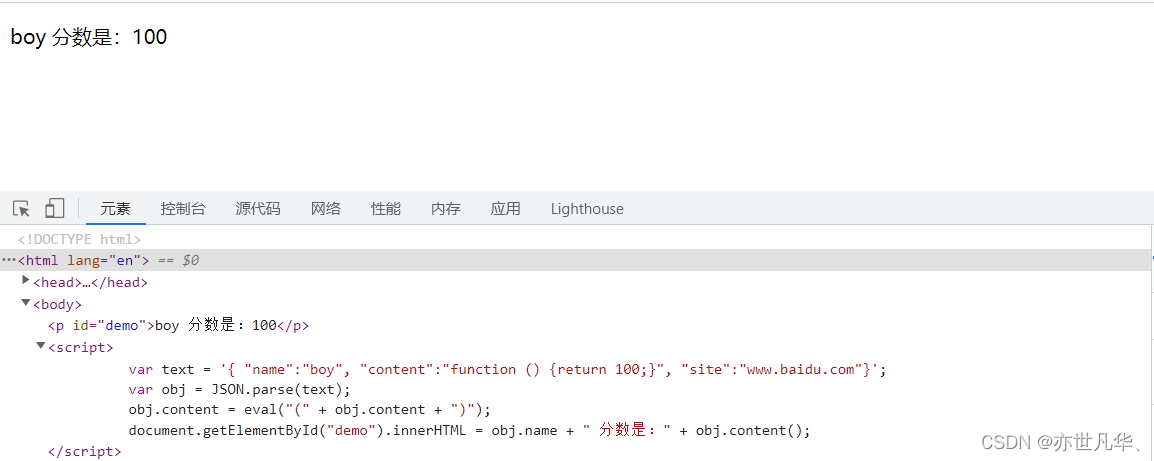The image size is (1154, 461).
Task: Toggle the device toolbar icon
Action: (x=54, y=209)
